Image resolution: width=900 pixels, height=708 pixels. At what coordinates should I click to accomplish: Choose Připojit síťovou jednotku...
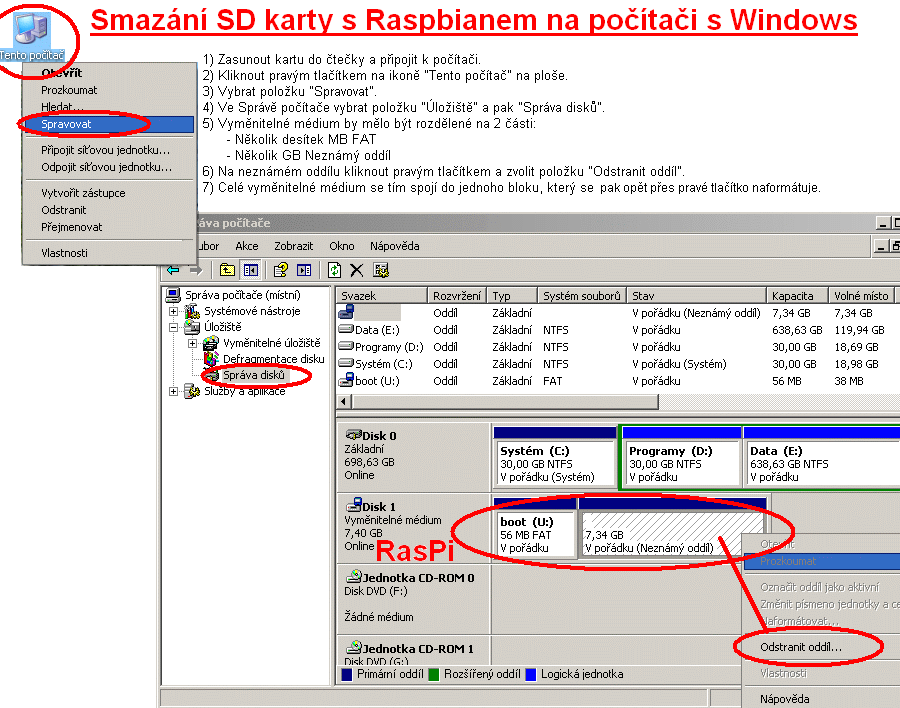click(108, 150)
